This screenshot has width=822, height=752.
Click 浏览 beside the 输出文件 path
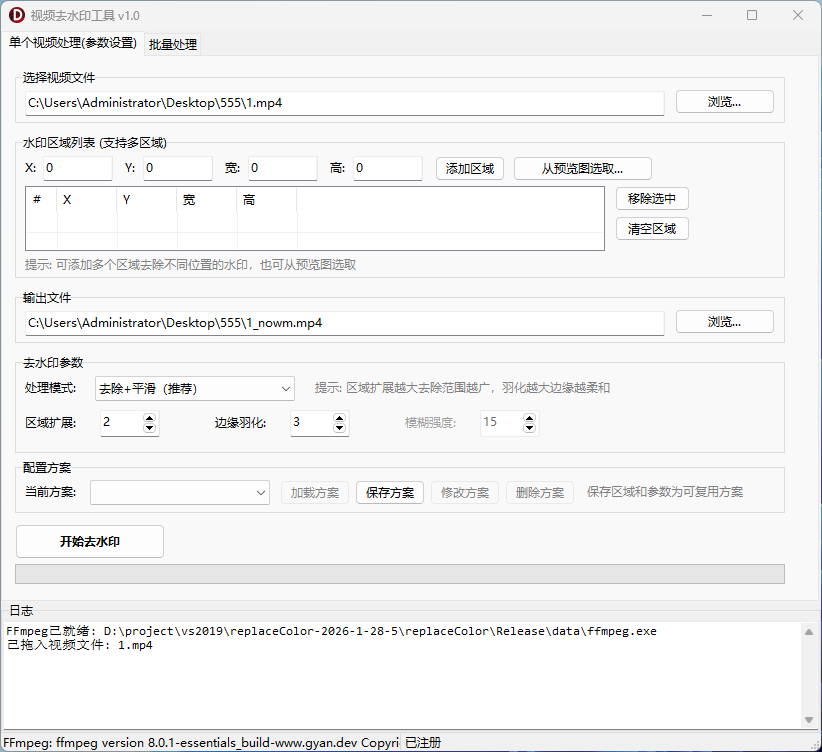click(x=724, y=321)
